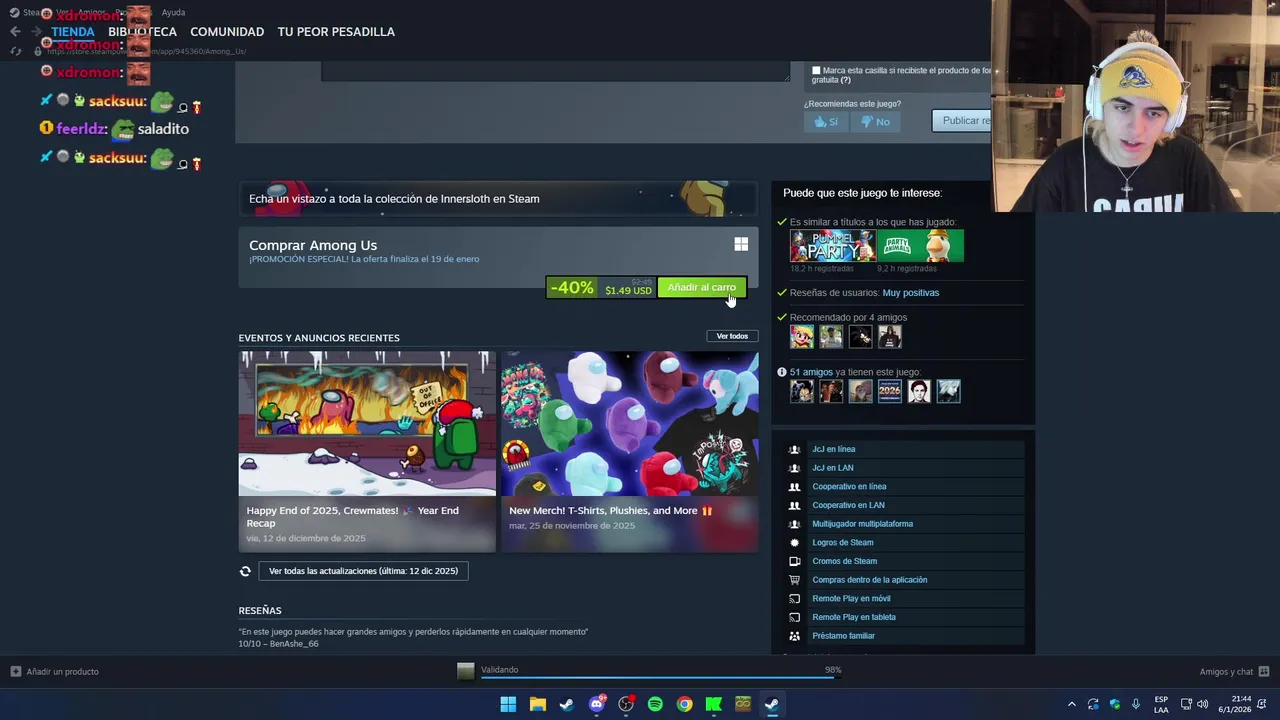
Task: Go back with the navigation arrow
Action: (15, 32)
